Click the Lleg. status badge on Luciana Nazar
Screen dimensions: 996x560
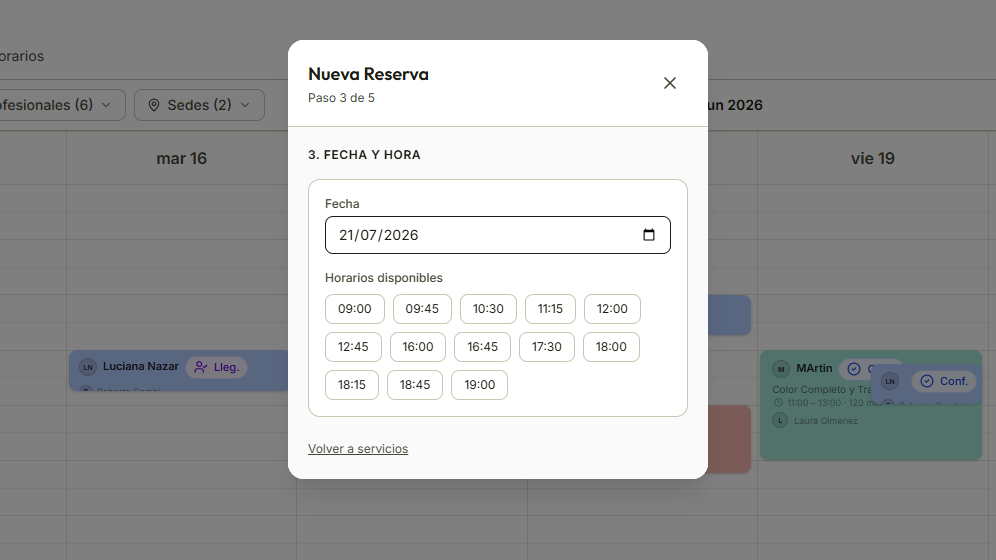tap(217, 368)
